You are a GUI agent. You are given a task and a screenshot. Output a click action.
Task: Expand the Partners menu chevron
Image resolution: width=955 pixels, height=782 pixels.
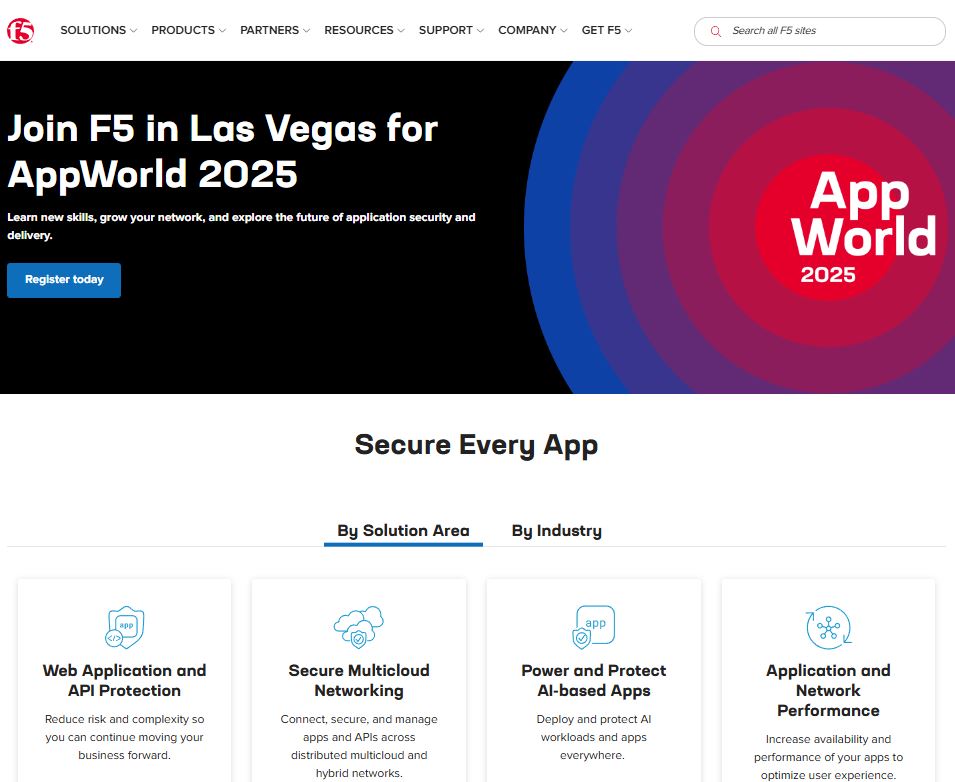point(306,30)
